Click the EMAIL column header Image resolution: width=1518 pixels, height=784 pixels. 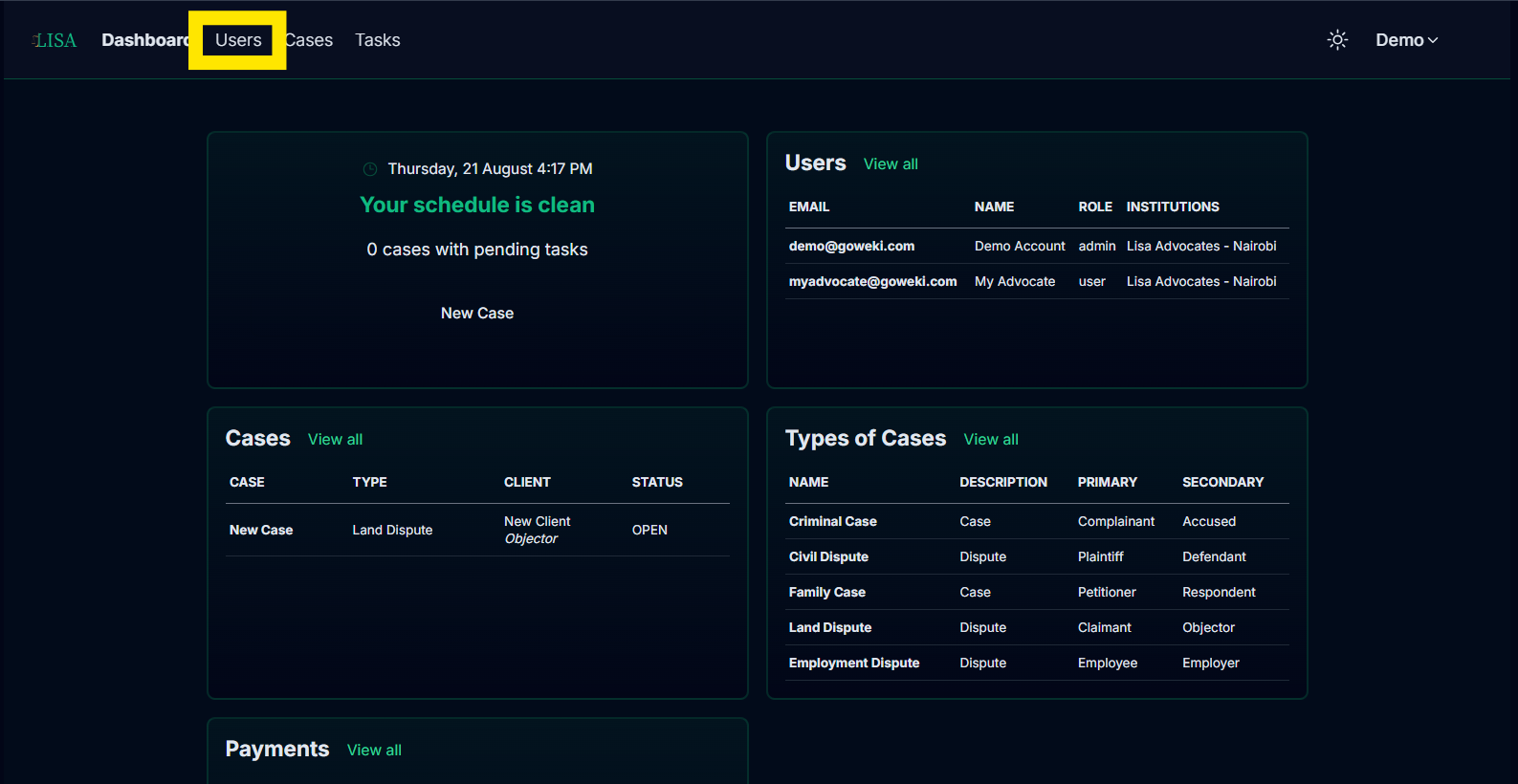809,207
